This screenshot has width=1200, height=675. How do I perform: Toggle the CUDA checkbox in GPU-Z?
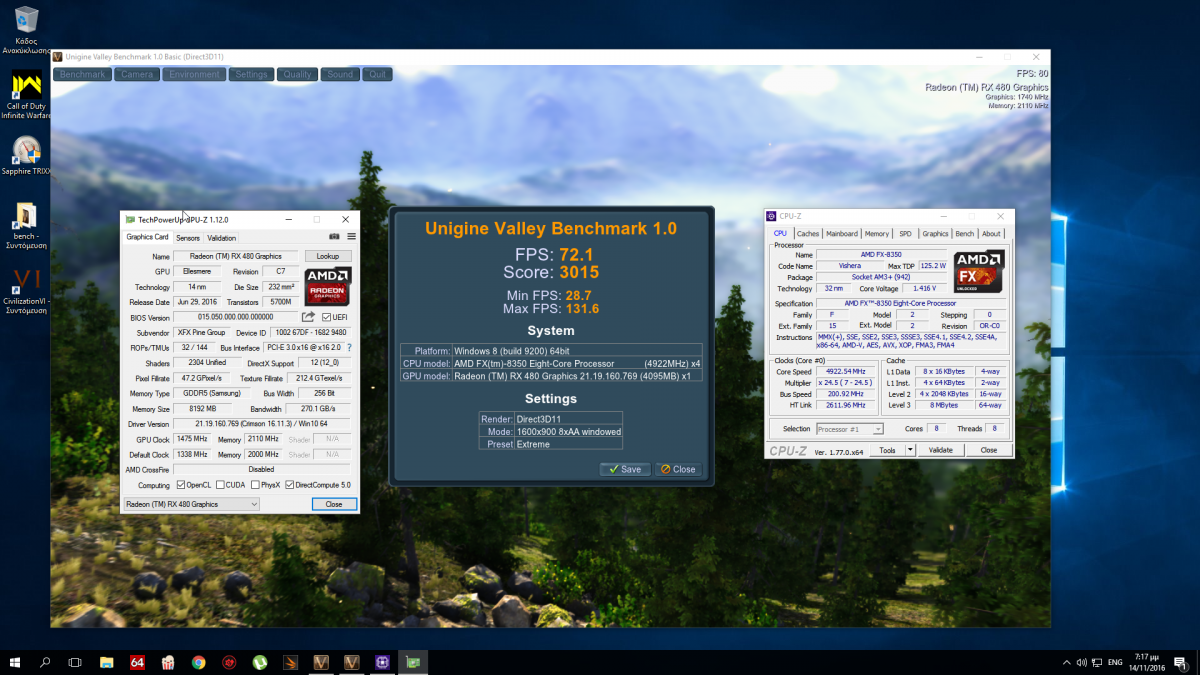[220, 485]
